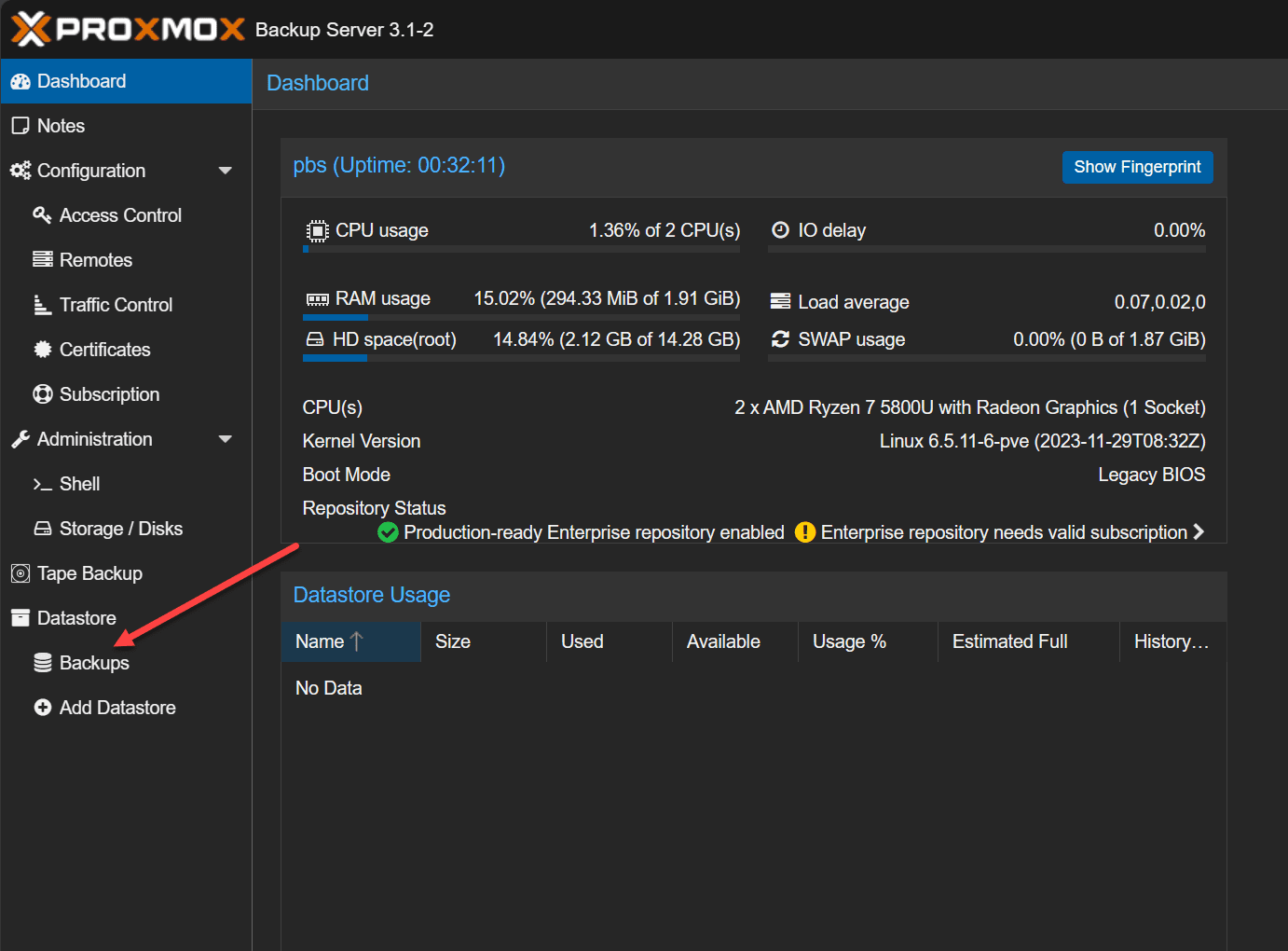The width and height of the screenshot is (1288, 951).
Task: Click the RAM usage progress bar
Action: 522,318
